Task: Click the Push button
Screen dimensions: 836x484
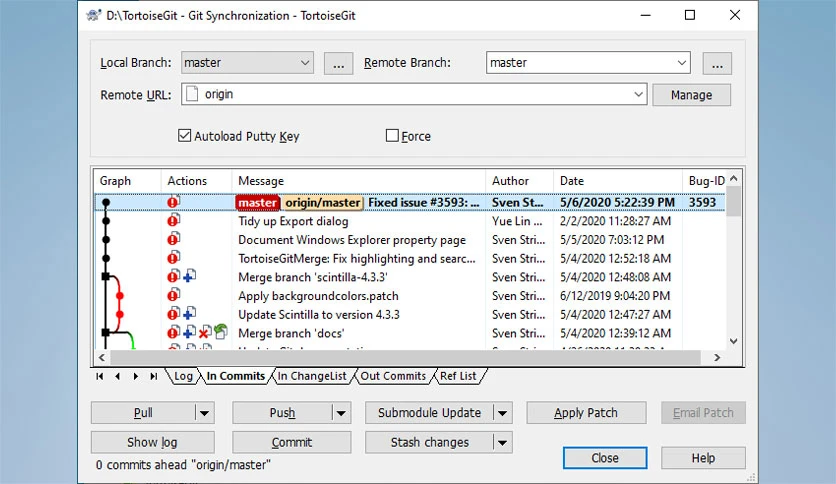Action: pos(282,413)
